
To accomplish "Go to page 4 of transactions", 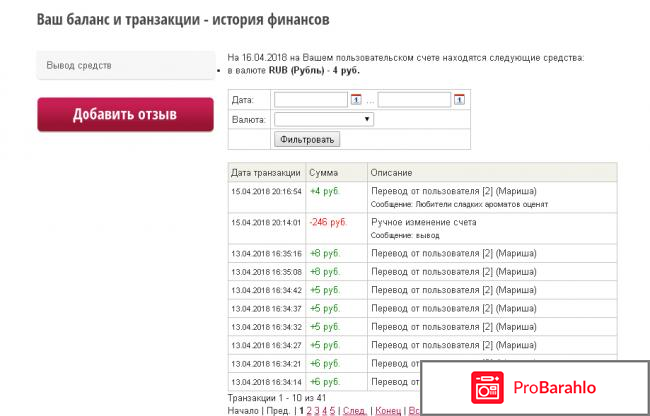I will (323, 410).
